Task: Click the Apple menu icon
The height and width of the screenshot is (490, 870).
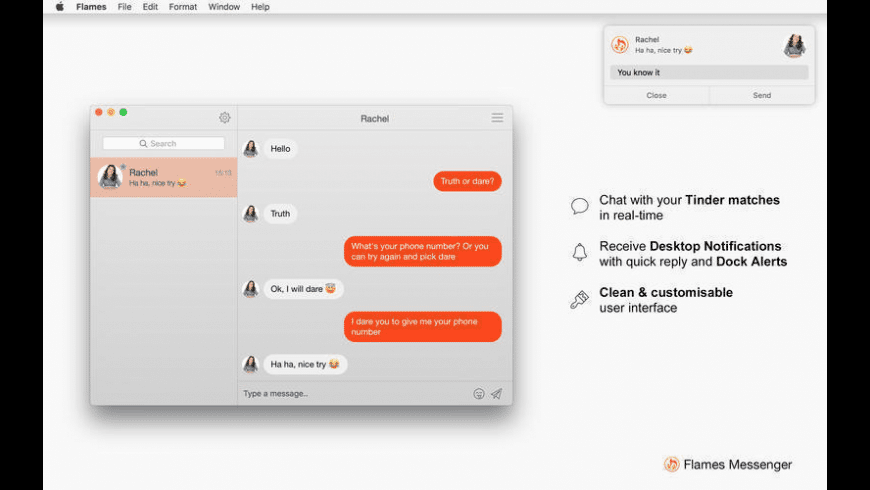Action: coord(60,7)
